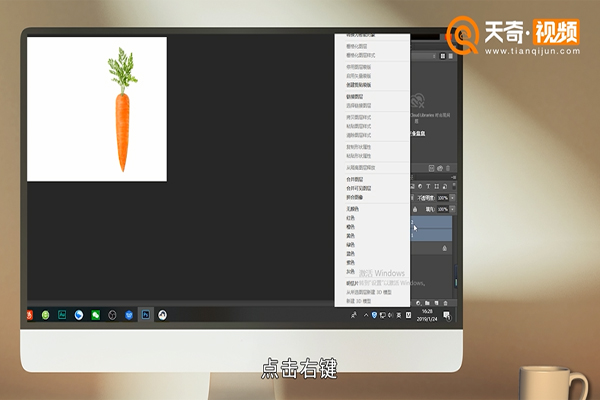Click the Opacity 100% value field
This screenshot has height=400, width=600.
coord(443,198)
